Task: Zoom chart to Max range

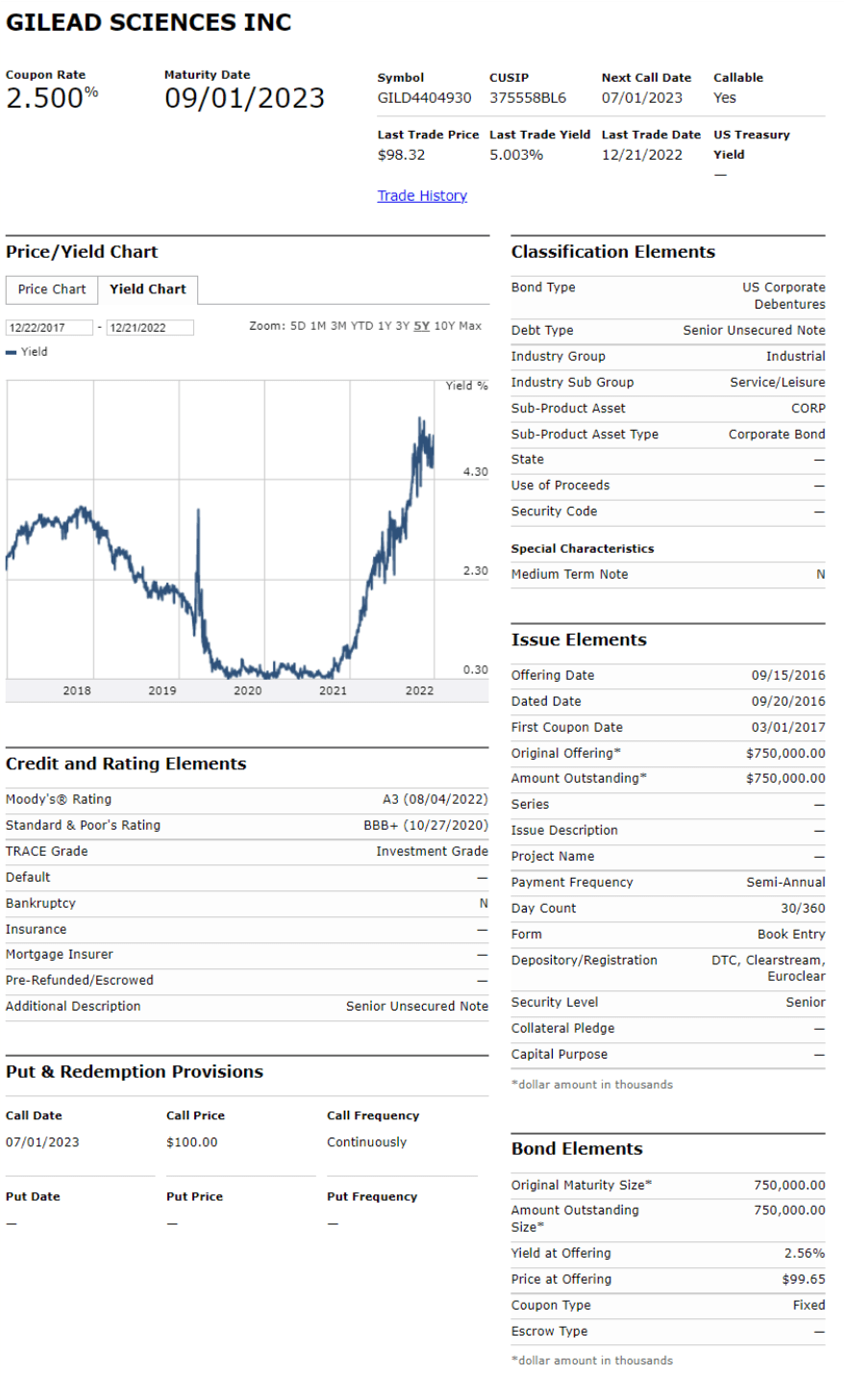Action: [471, 326]
